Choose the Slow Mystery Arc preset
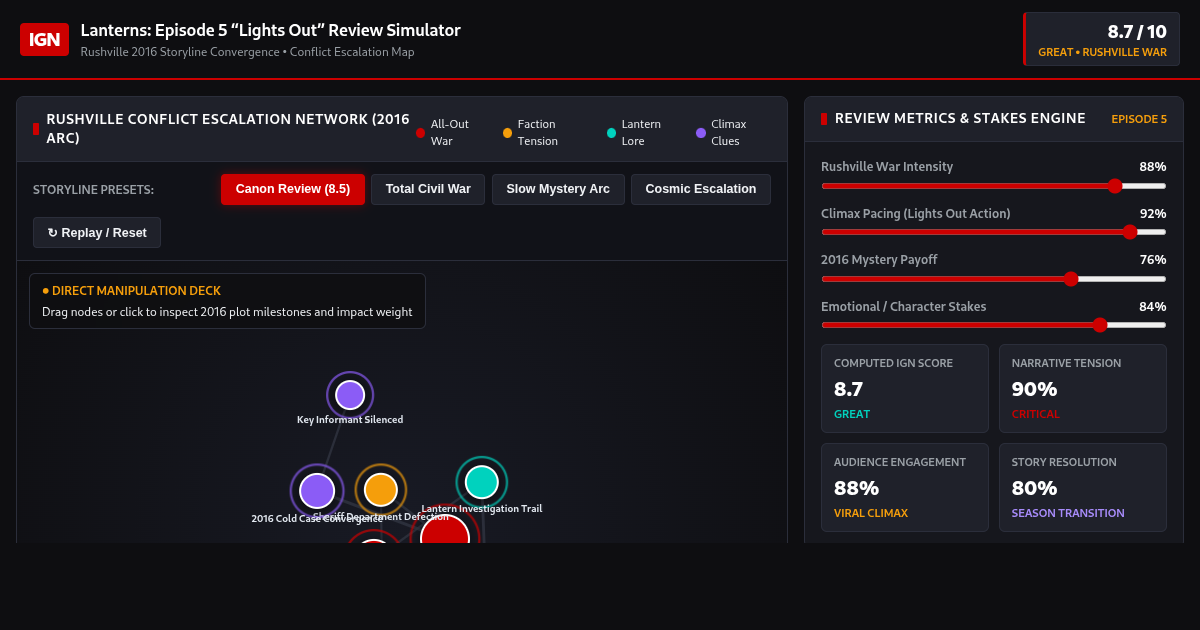The height and width of the screenshot is (630, 1200). click(558, 189)
